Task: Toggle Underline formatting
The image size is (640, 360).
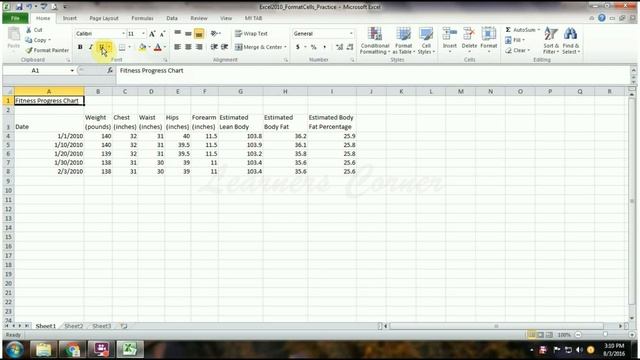Action: (102, 47)
